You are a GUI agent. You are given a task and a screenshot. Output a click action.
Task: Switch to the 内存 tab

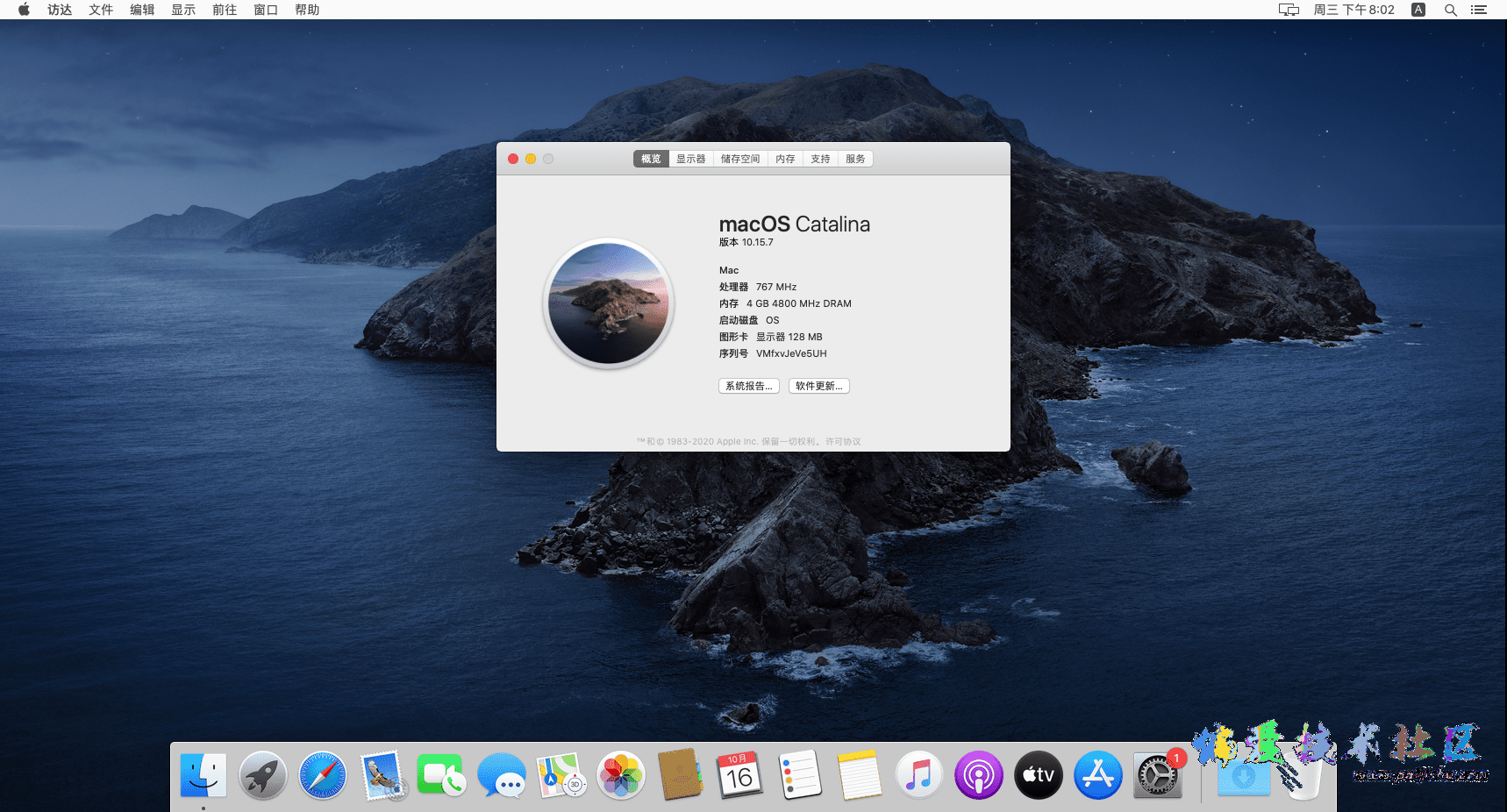pos(785,159)
